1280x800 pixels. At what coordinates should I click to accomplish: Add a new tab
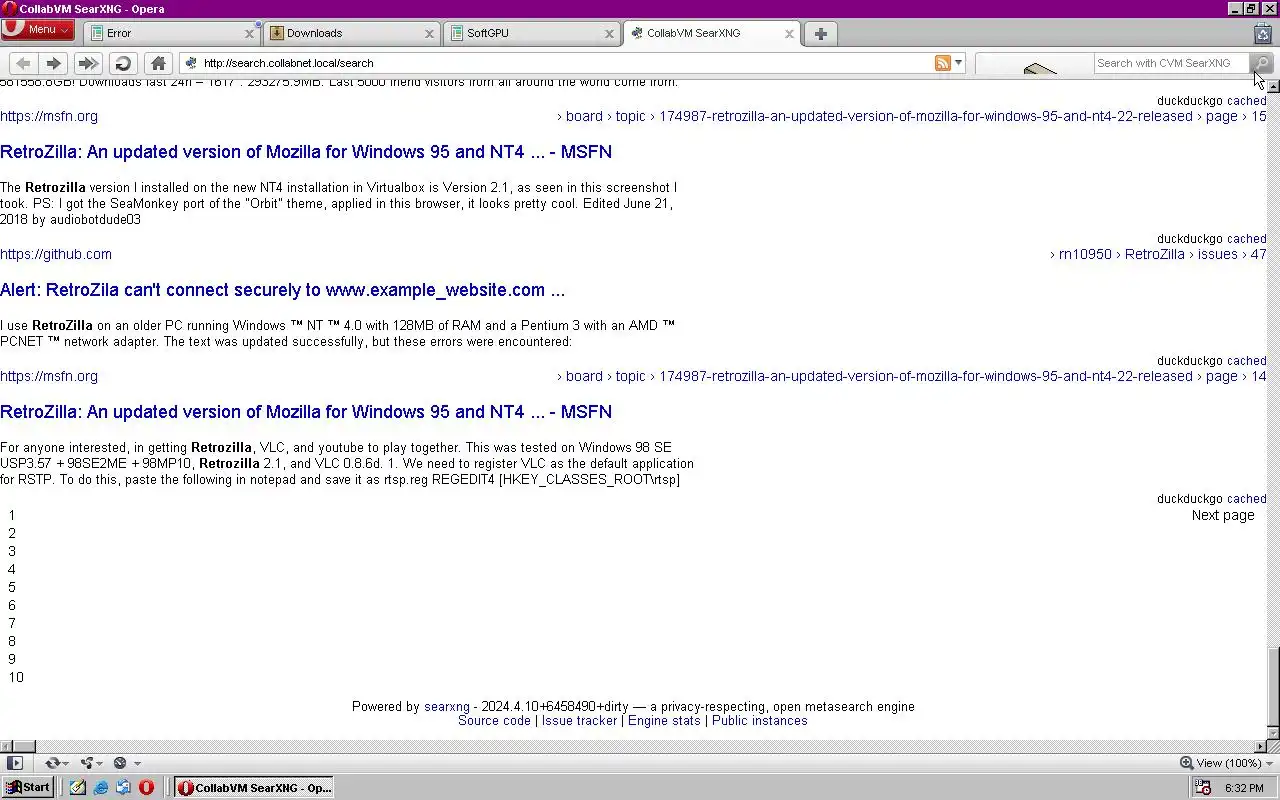[820, 33]
